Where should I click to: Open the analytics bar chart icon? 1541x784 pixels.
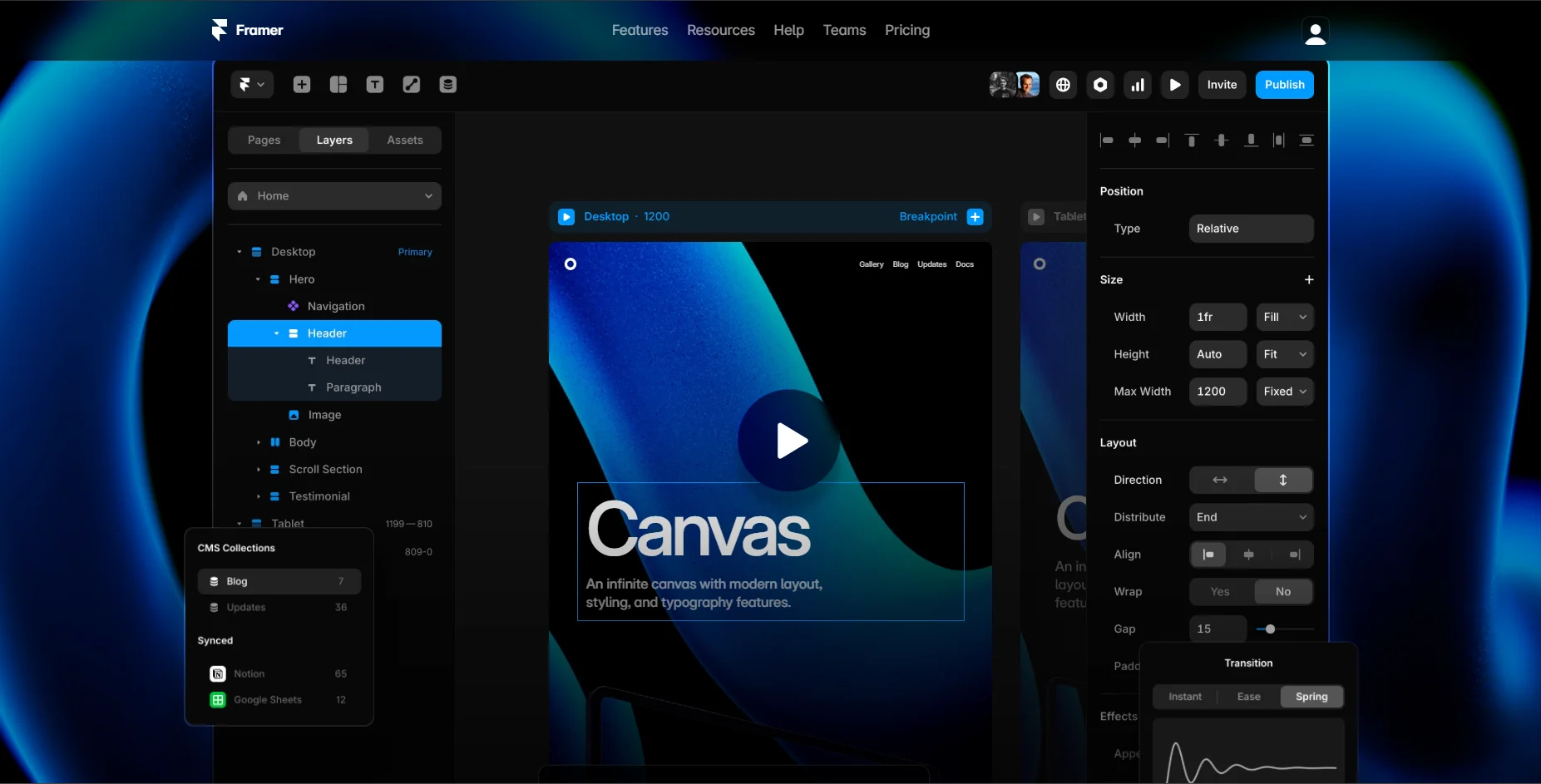pos(1138,84)
